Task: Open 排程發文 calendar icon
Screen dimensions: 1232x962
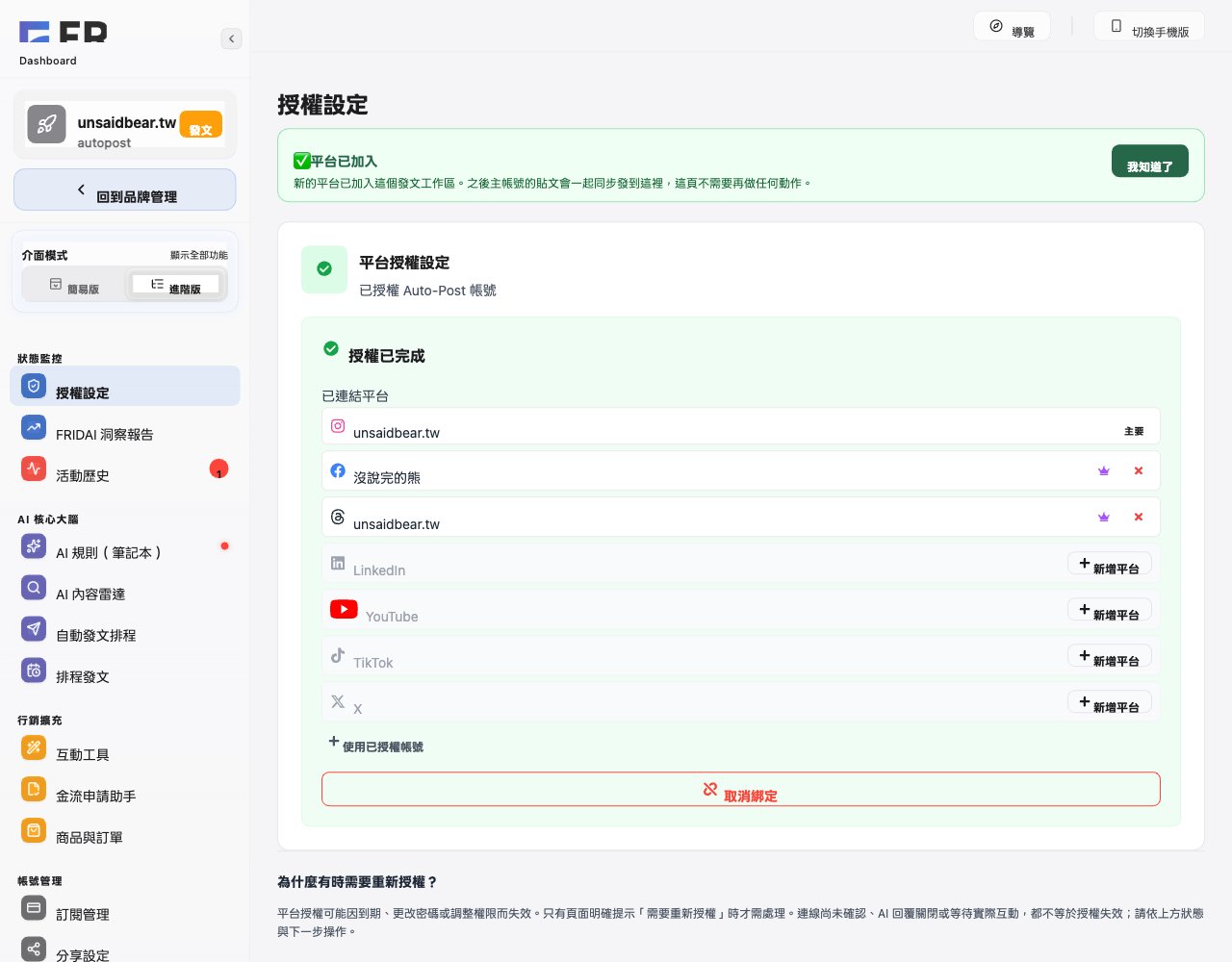Action: [34, 670]
